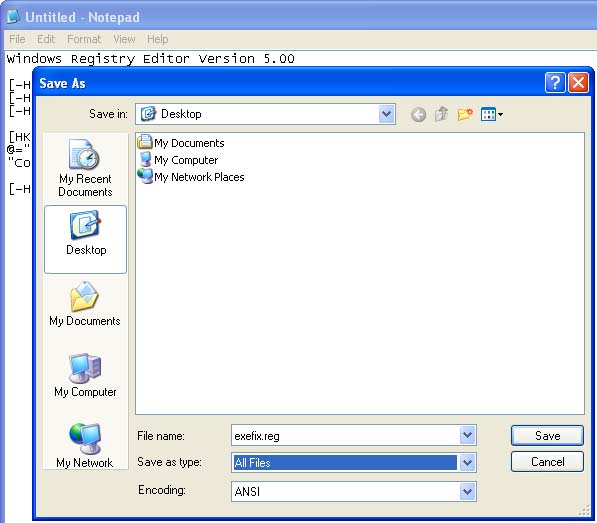The image size is (597, 523).
Task: Click the Cancel button
Action: (547, 462)
